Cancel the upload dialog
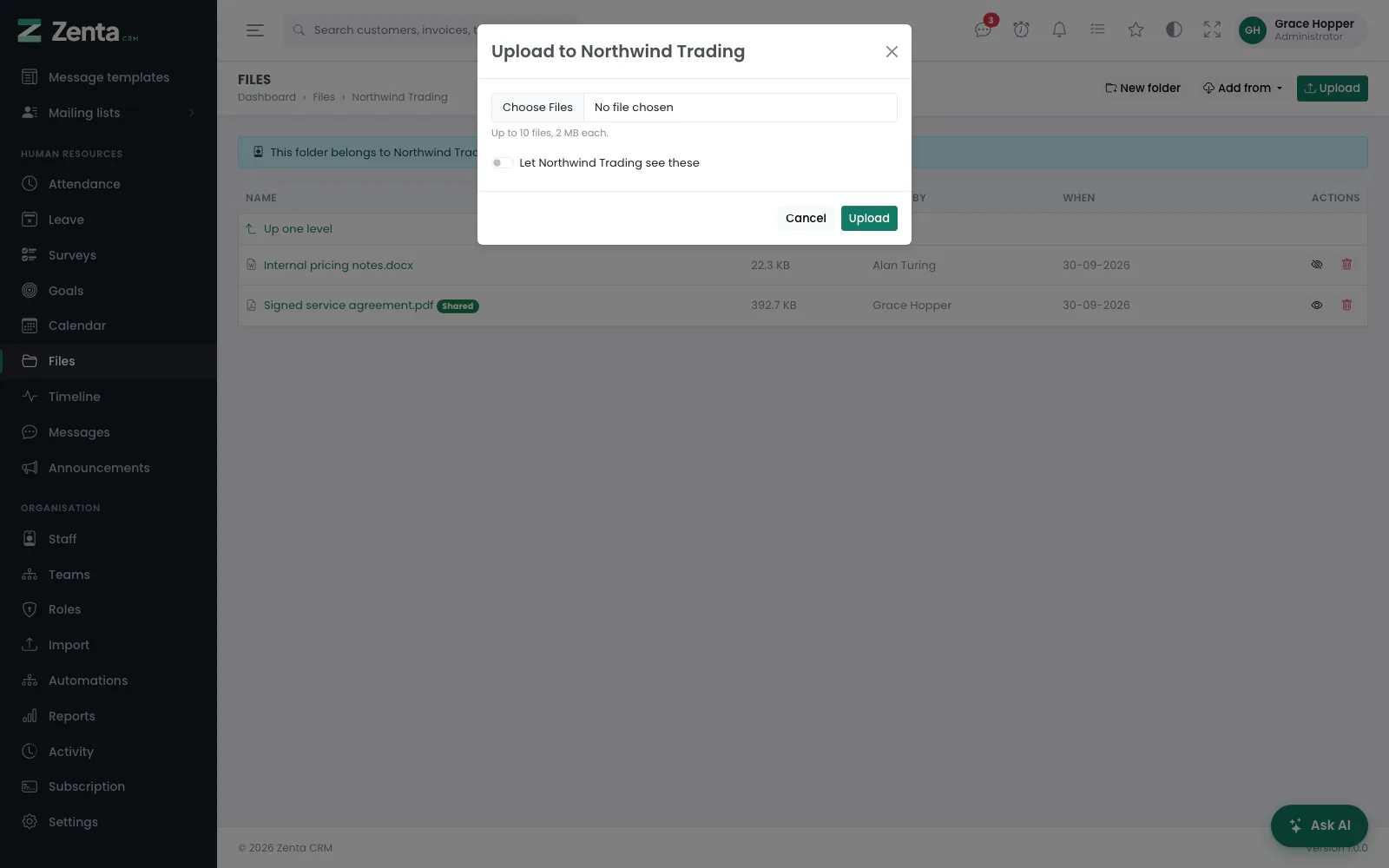 tap(806, 219)
